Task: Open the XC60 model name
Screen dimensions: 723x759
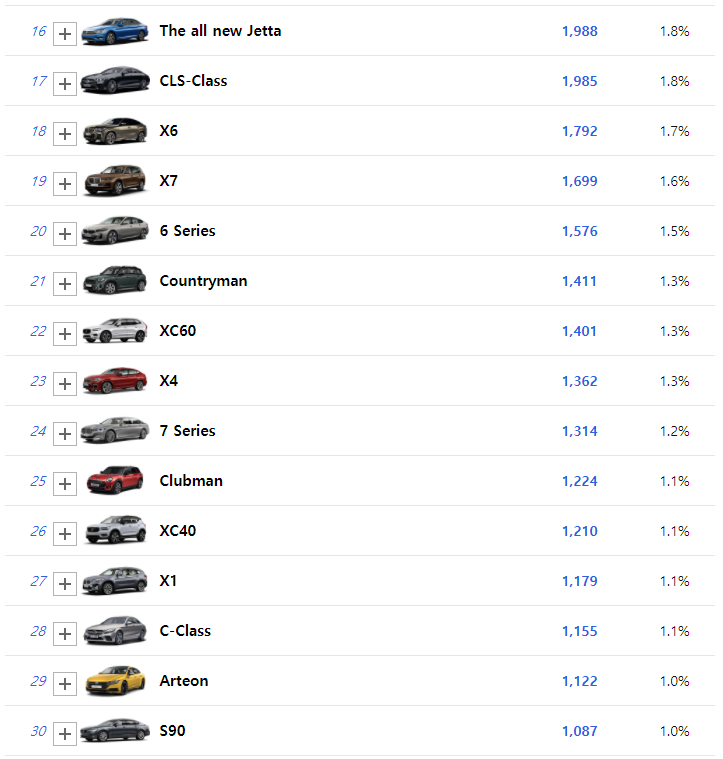Action: click(x=178, y=331)
